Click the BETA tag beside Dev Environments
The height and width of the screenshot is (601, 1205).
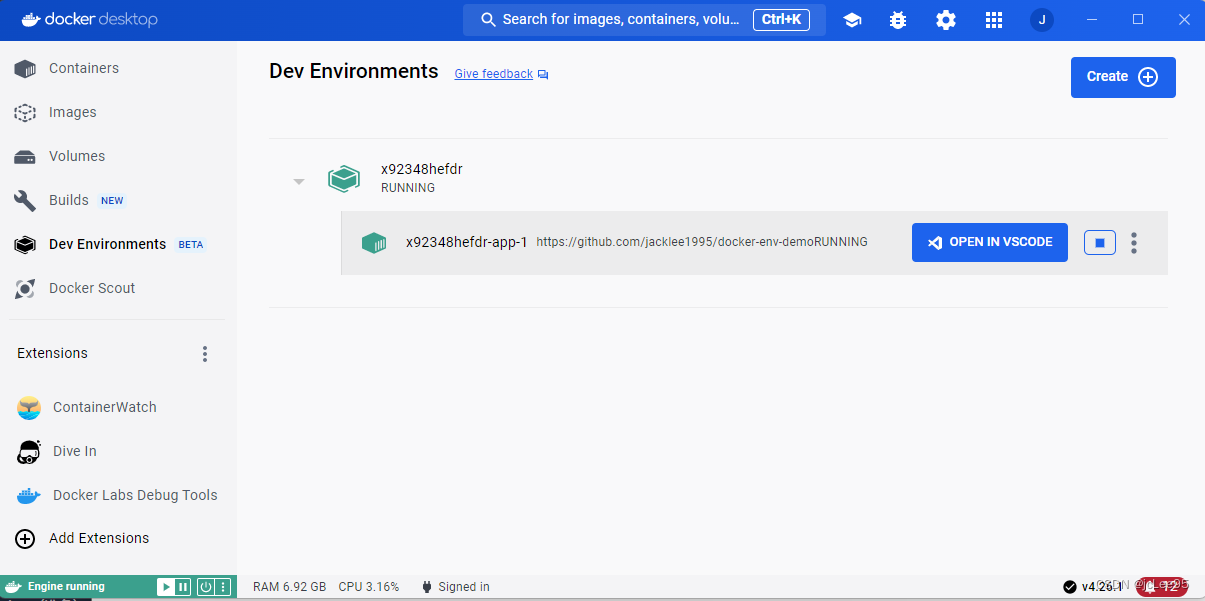click(190, 245)
